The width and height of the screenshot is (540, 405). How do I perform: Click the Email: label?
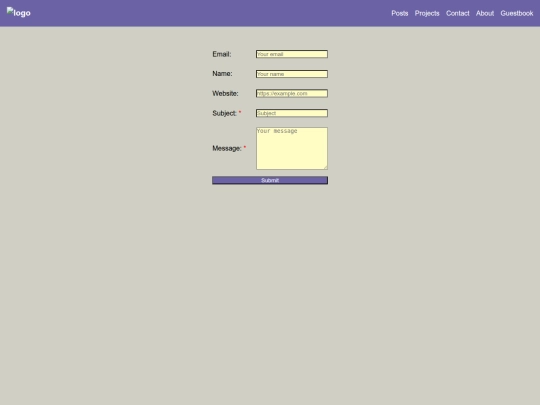(222, 54)
